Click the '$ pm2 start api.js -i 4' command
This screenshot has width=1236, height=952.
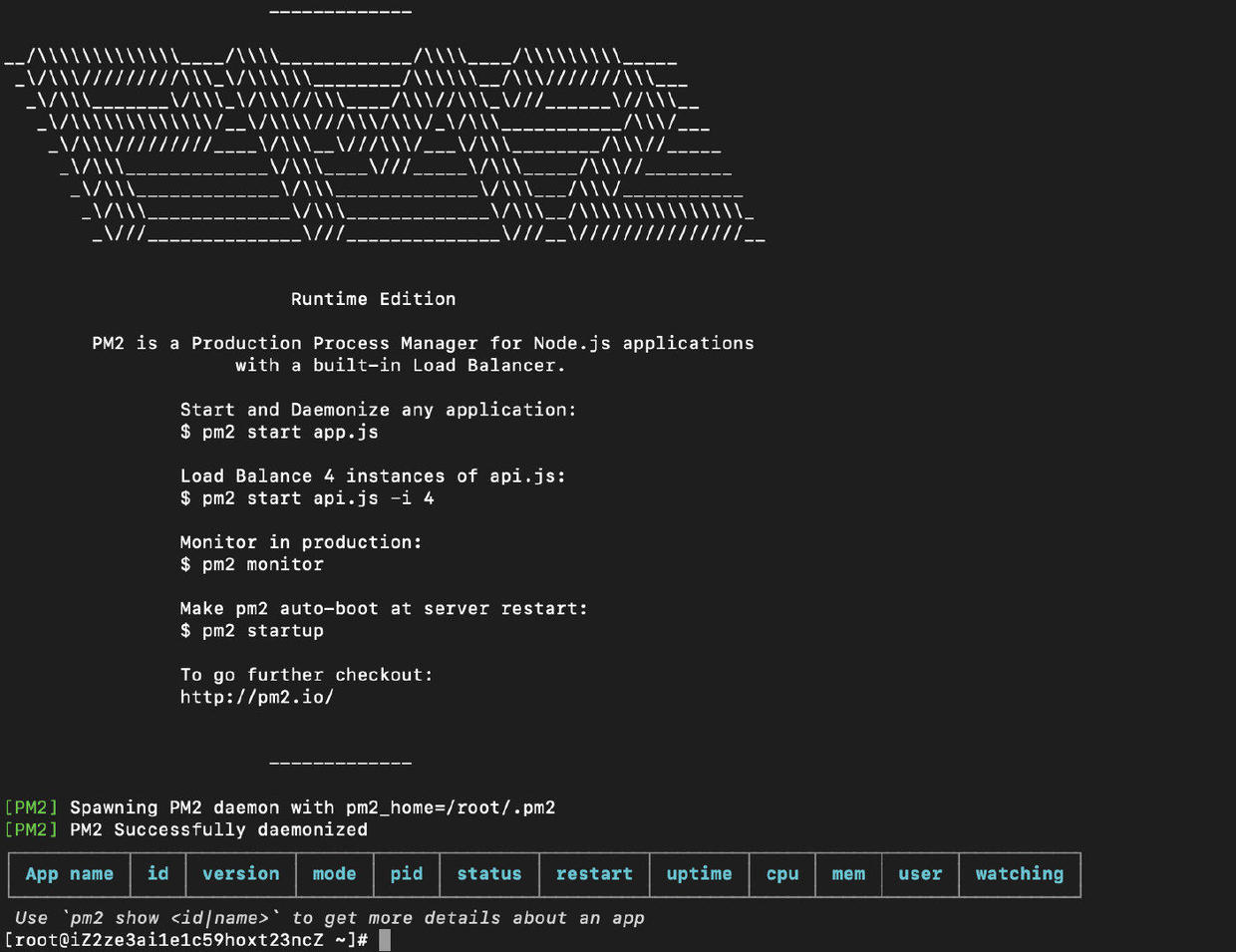tap(307, 498)
